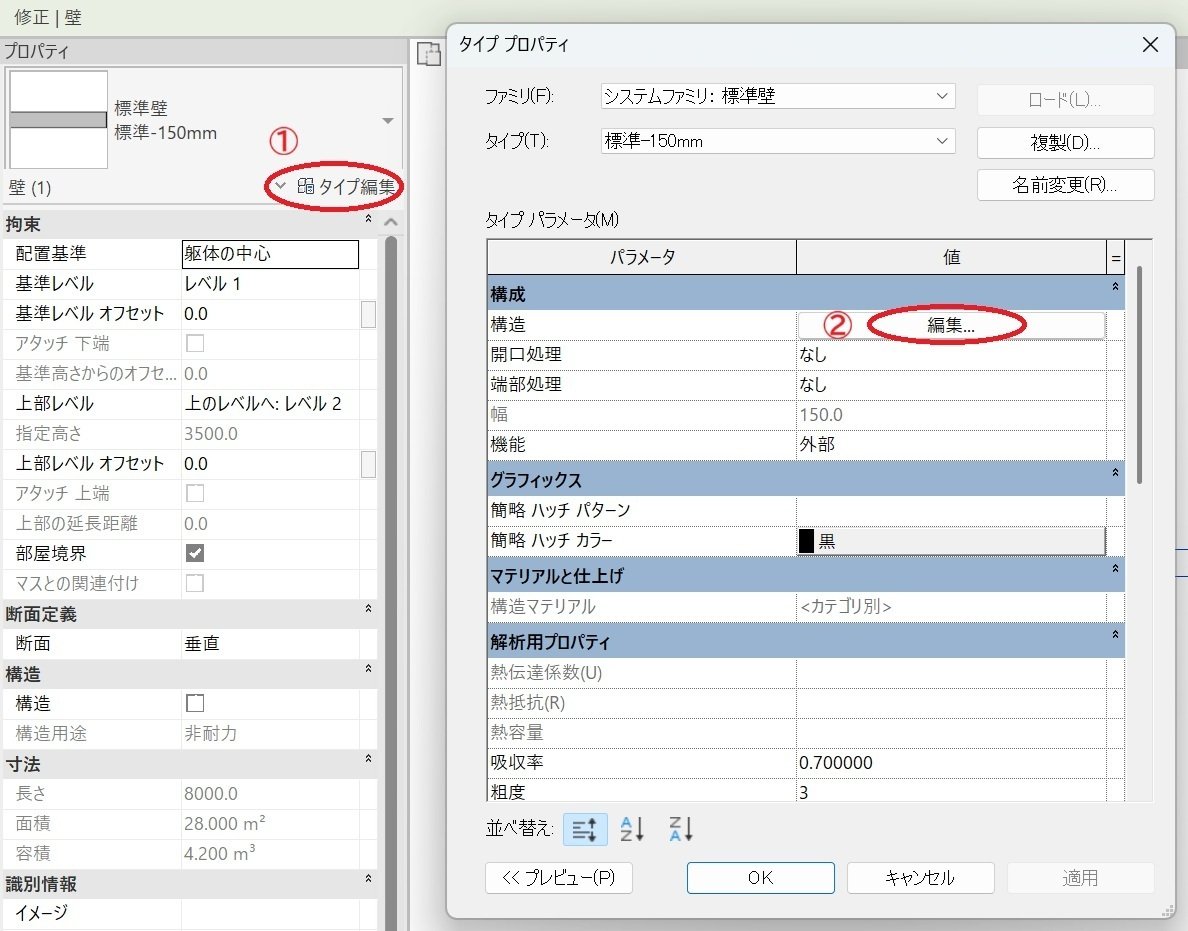Click the 簡略 ハッチ パターン value cell
The height and width of the screenshot is (931, 1188).
pos(951,511)
